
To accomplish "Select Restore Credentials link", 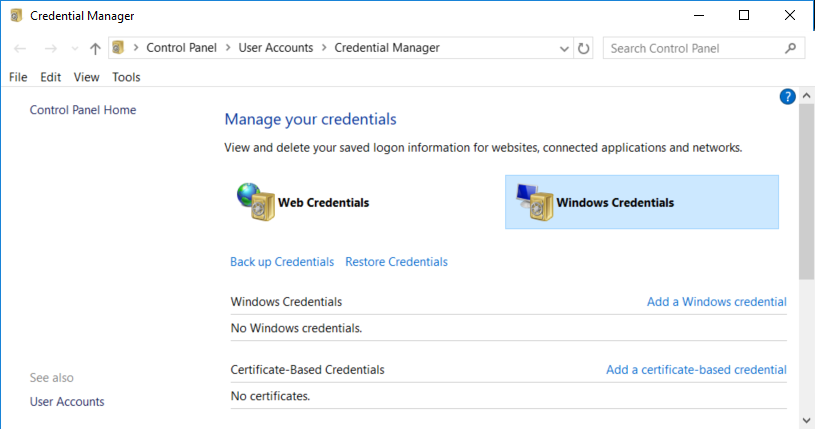I will [x=396, y=262].
